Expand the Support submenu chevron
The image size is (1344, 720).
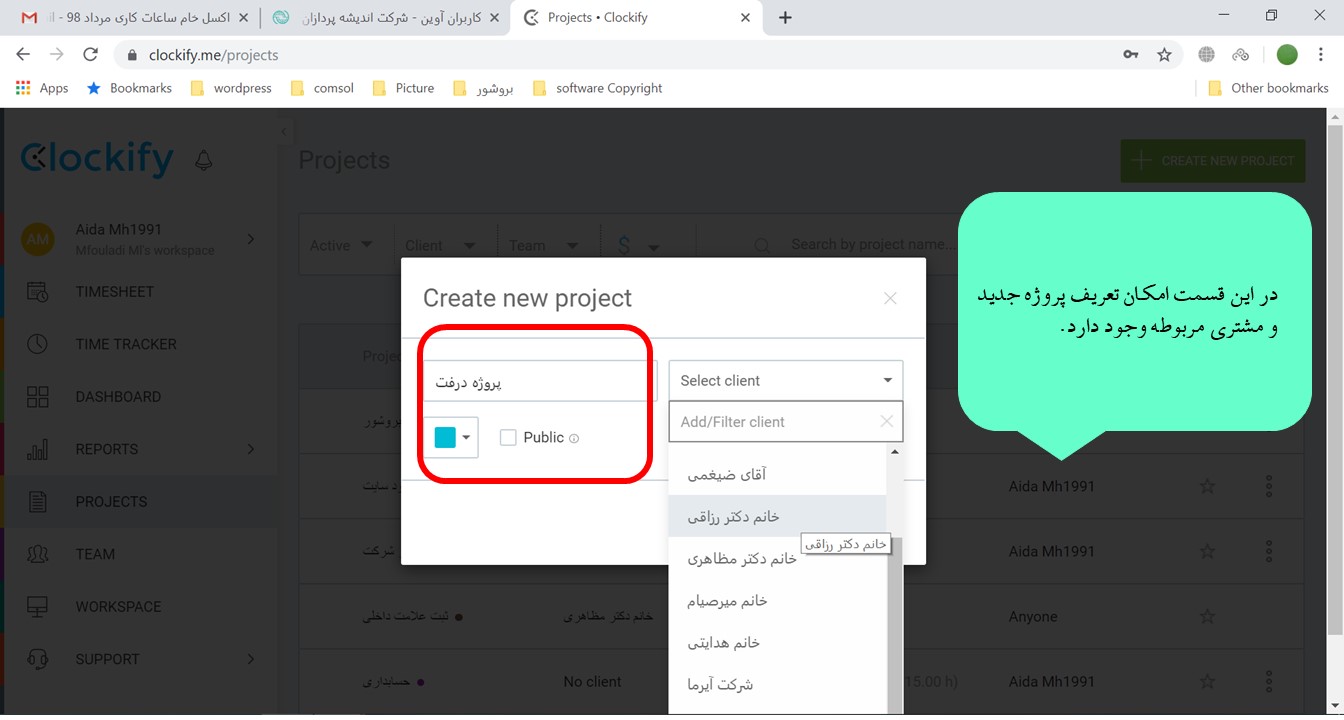coord(250,659)
